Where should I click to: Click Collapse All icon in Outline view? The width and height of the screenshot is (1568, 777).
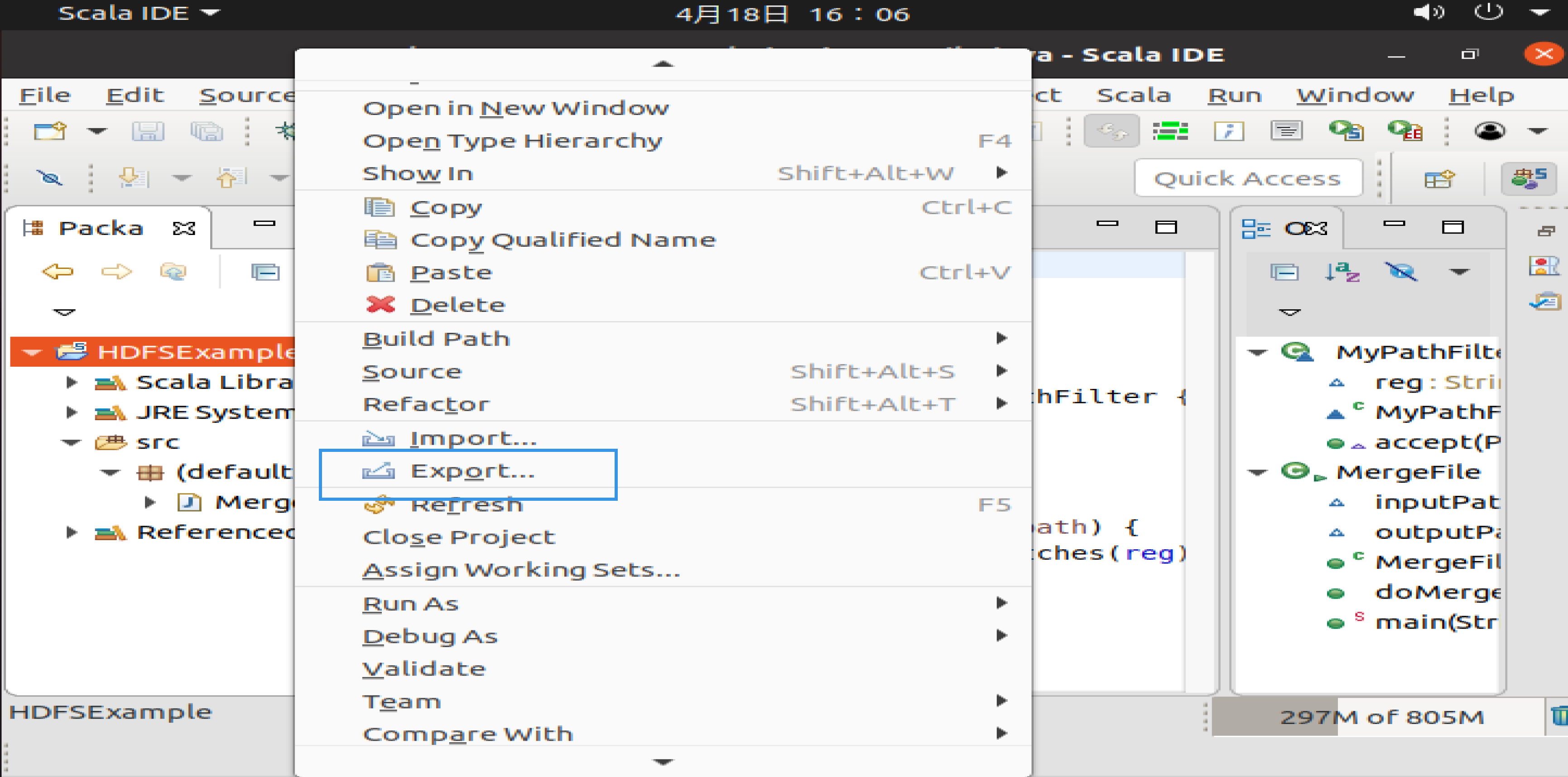tap(1284, 271)
